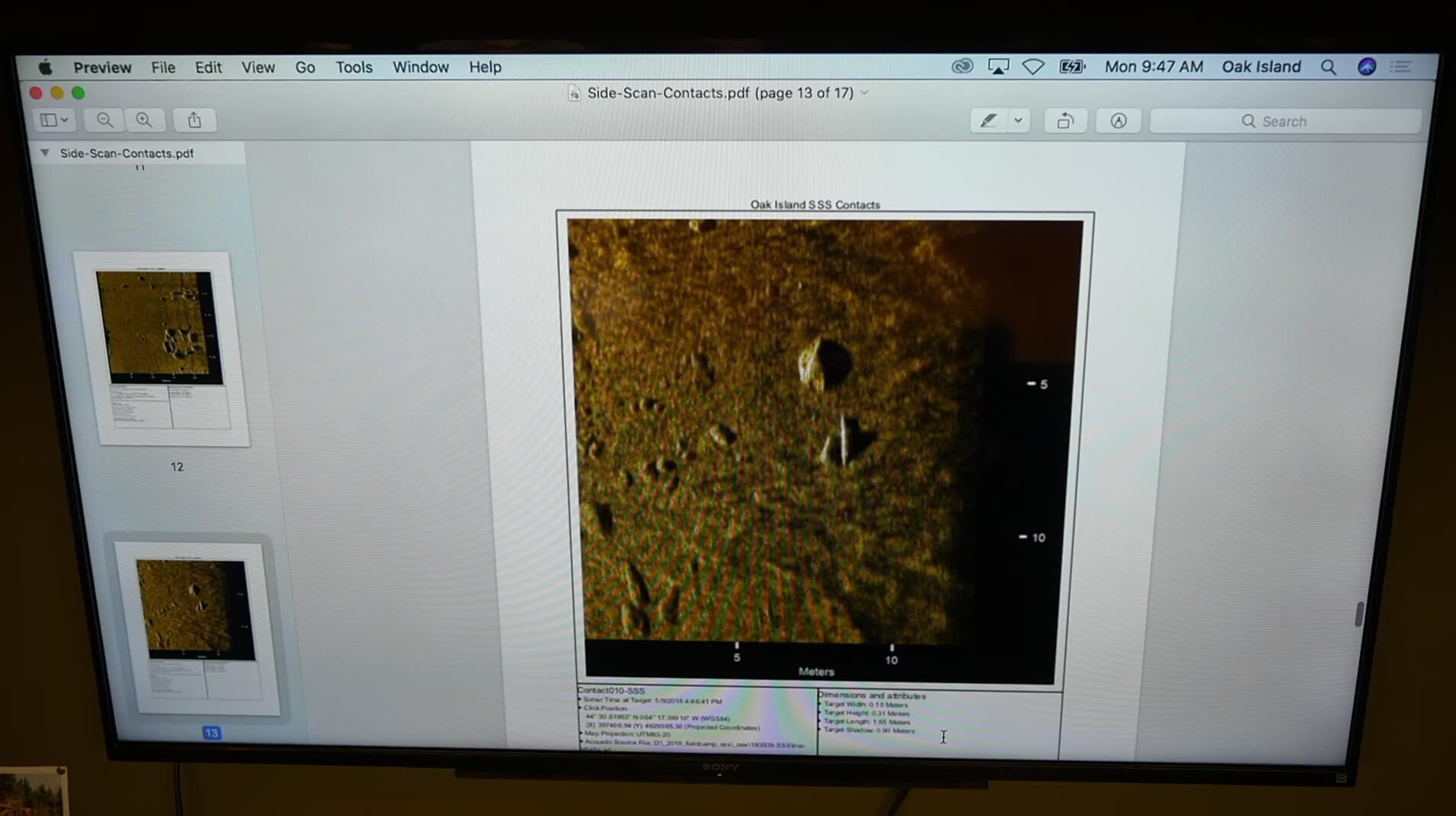Viewport: 1456px width, 816px height.
Task: Collapse the Side-Scan-Contacts.pdf sidebar triangle
Action: click(x=45, y=153)
